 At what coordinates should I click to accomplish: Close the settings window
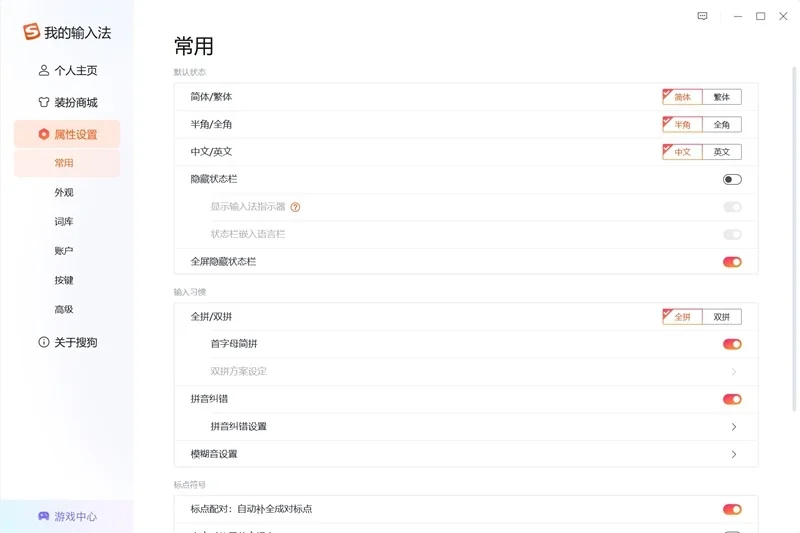click(x=783, y=16)
